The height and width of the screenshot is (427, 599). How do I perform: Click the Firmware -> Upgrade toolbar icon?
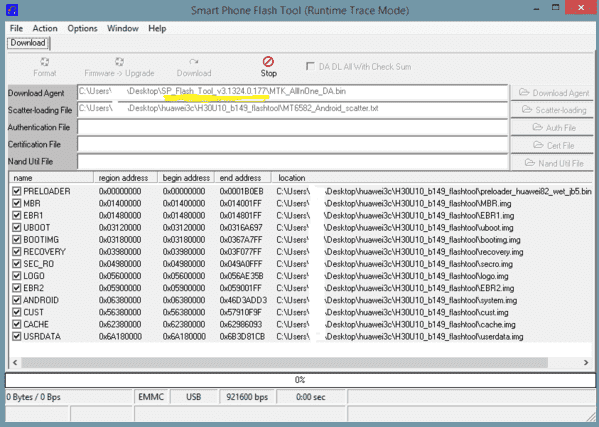tap(119, 62)
